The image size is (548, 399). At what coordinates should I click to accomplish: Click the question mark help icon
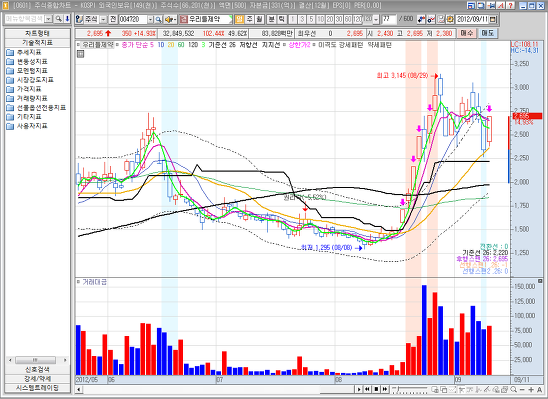pos(511,5)
